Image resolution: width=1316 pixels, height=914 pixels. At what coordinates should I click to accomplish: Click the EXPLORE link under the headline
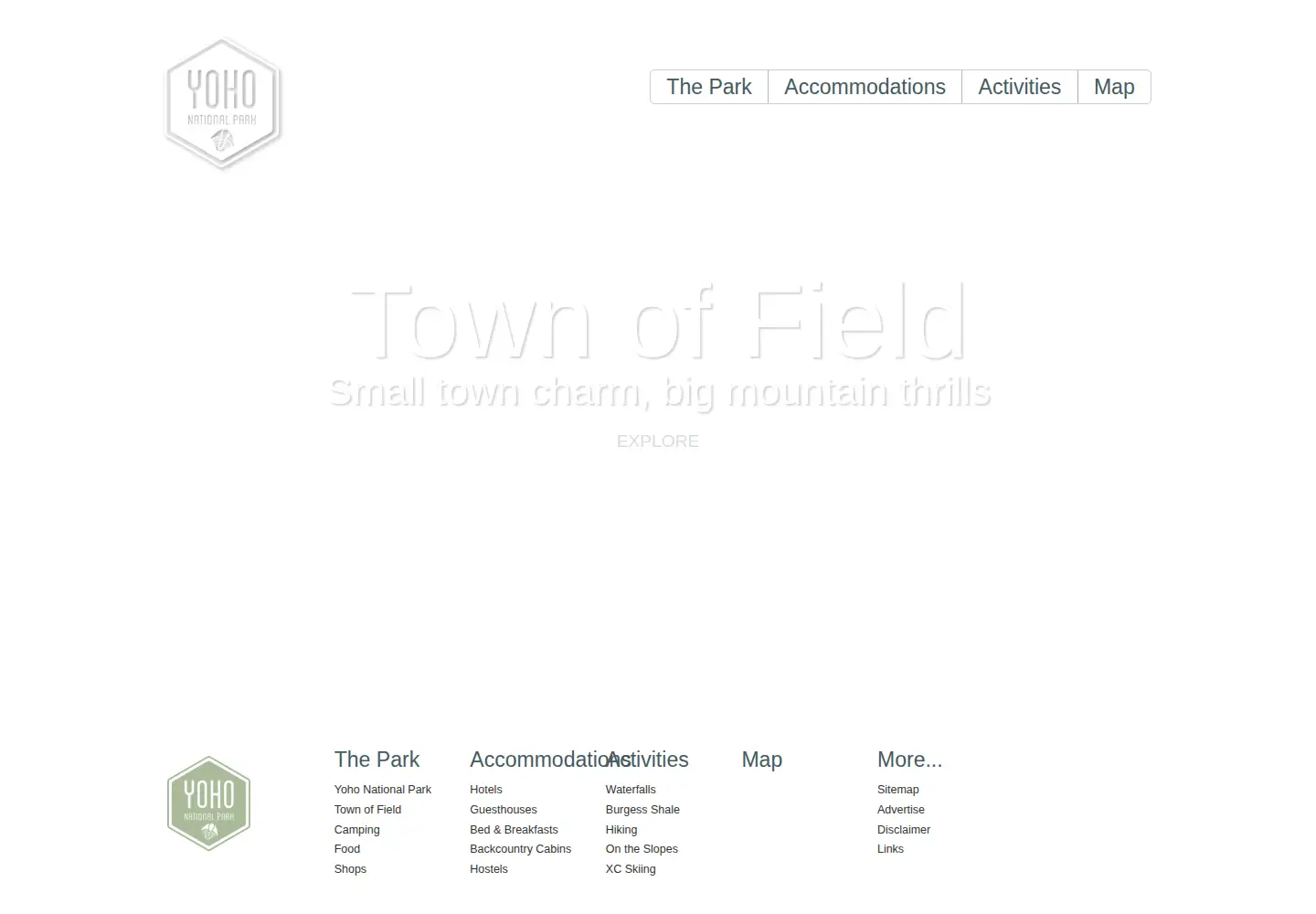click(658, 441)
